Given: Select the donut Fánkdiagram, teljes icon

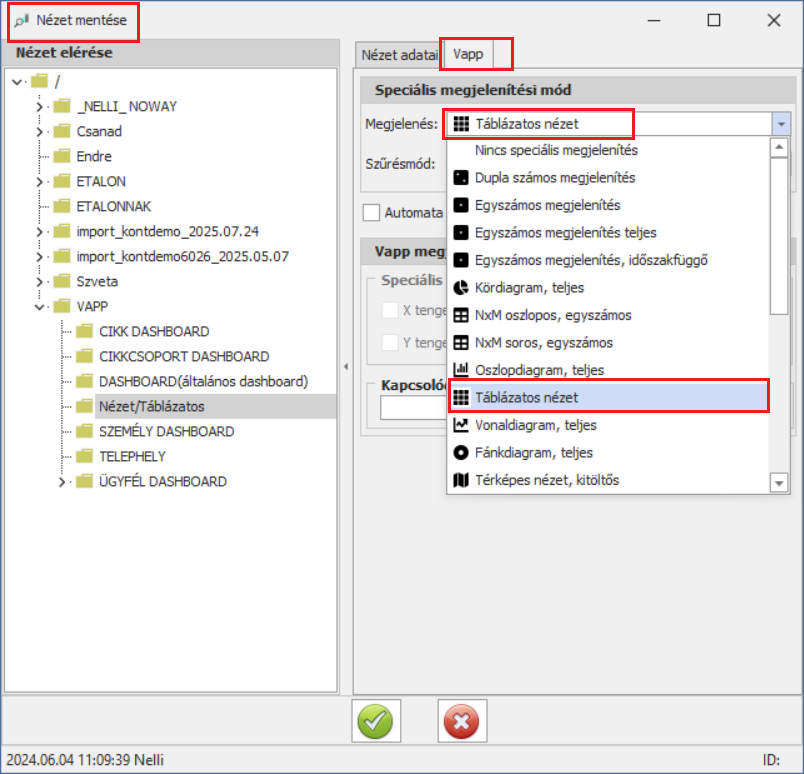Looking at the screenshot, I should 461,452.
